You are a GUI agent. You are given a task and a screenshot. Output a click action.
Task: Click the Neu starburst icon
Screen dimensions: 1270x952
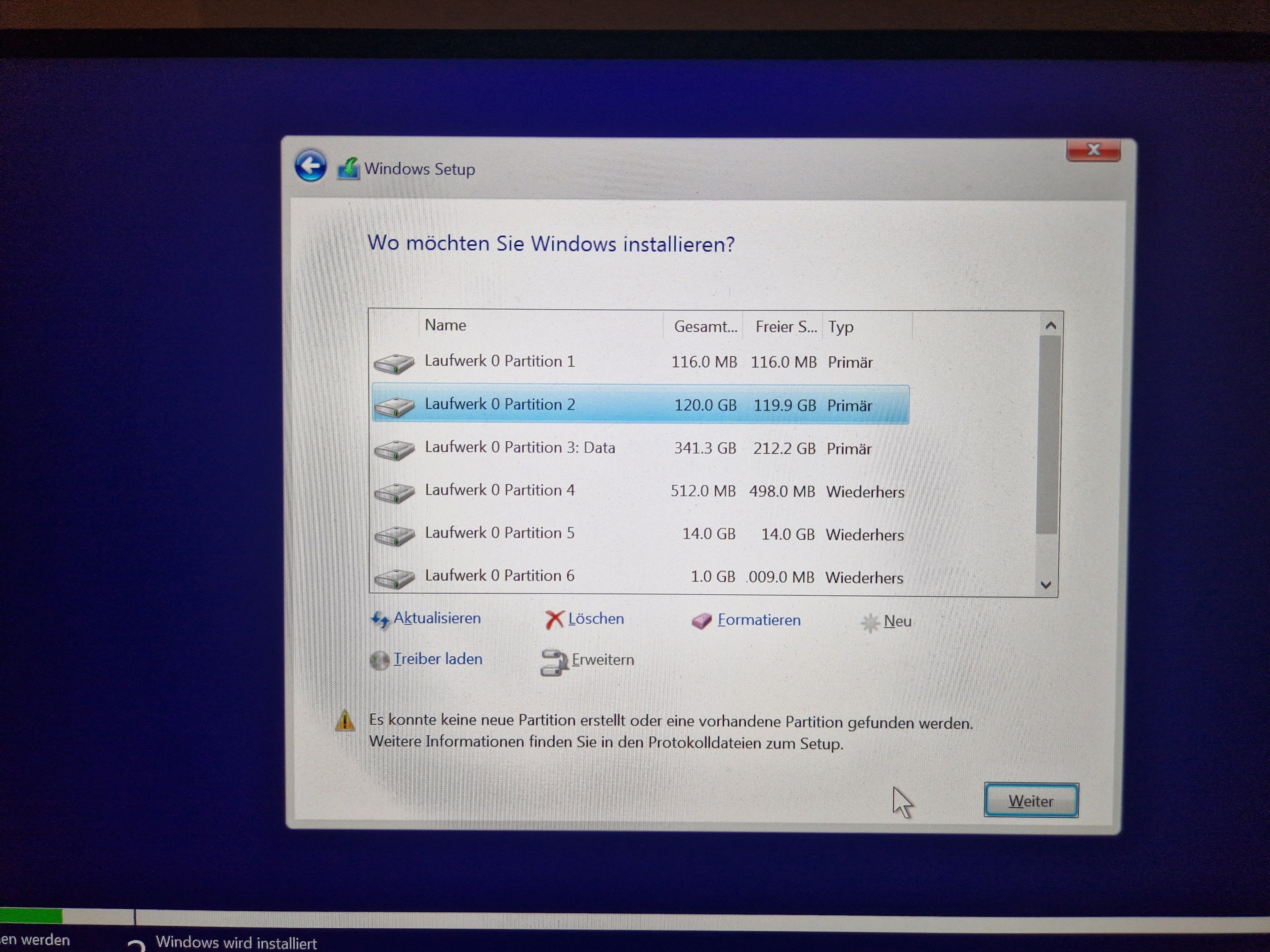point(870,623)
